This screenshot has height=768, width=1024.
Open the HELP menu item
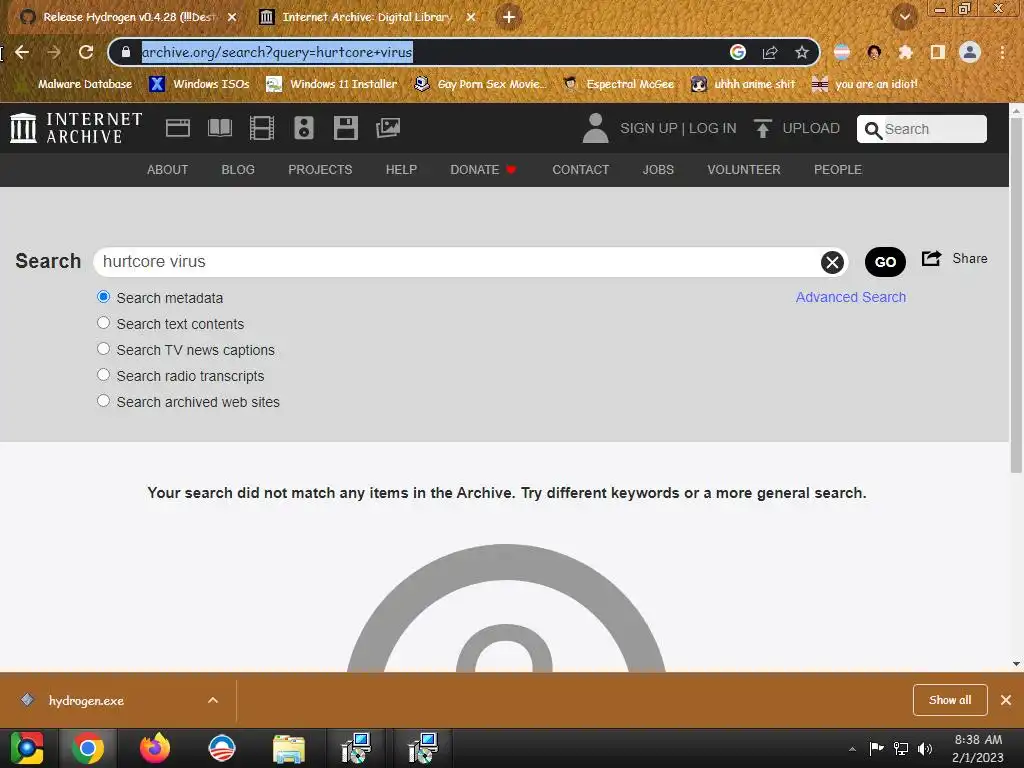tap(401, 170)
